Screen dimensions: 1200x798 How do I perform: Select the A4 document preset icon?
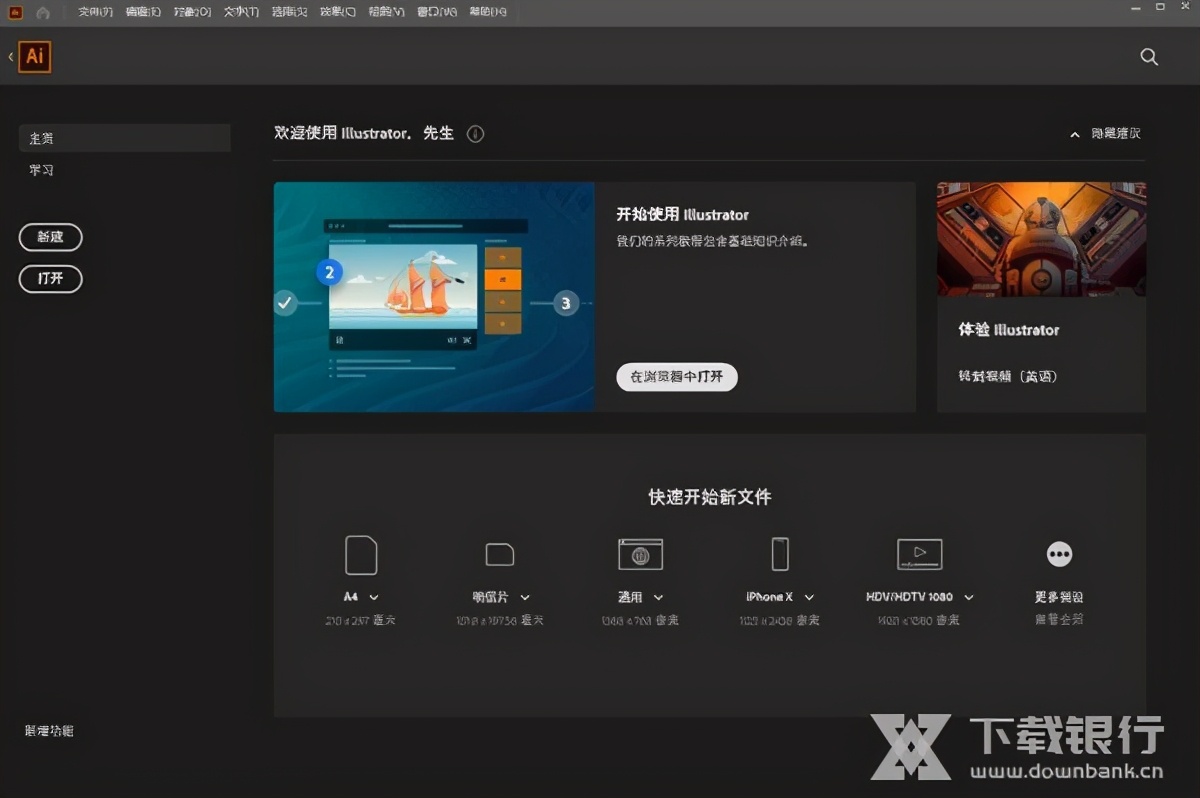[x=360, y=554]
